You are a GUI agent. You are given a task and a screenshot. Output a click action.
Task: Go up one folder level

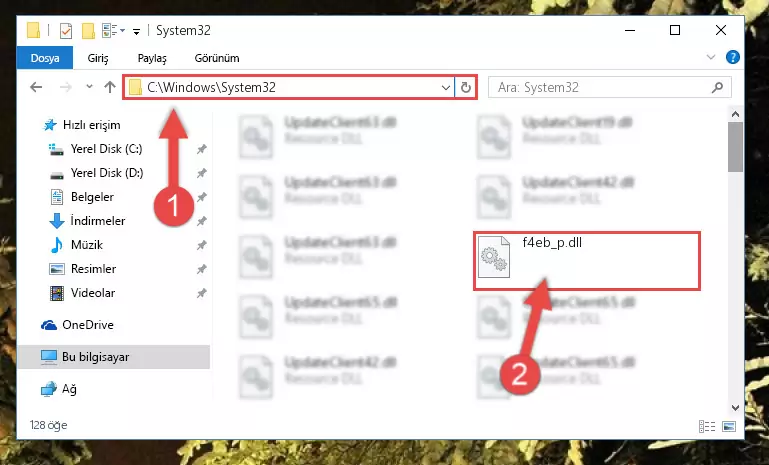[110, 87]
